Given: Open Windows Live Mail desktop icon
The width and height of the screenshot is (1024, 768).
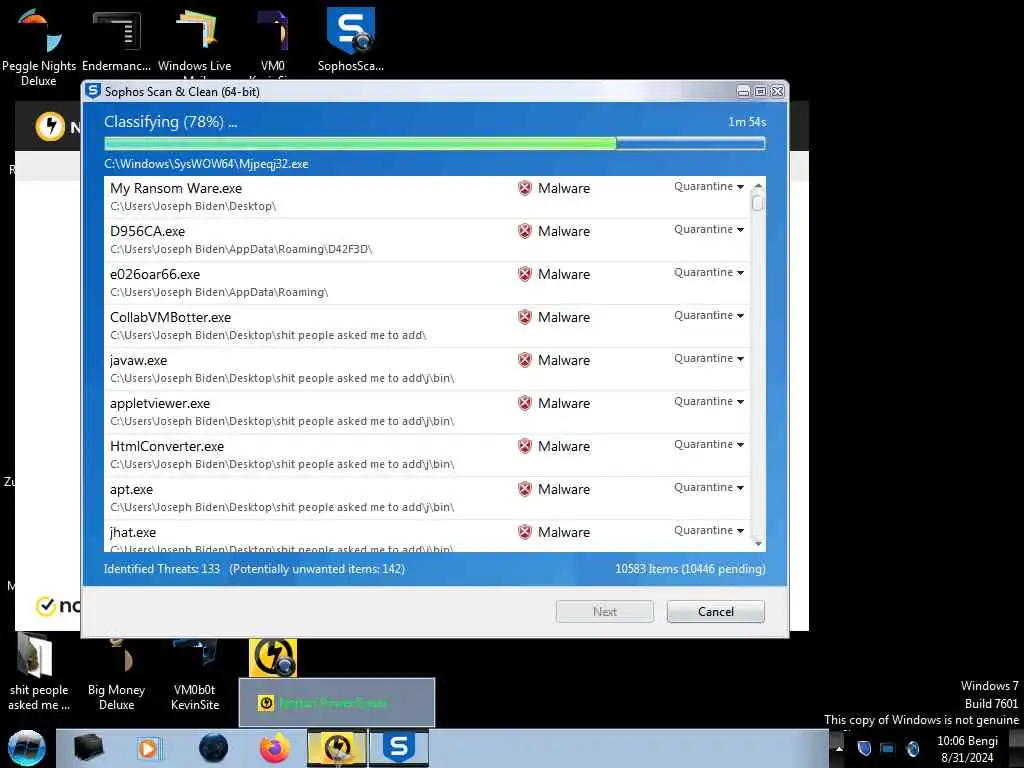Looking at the screenshot, I should coord(195,40).
